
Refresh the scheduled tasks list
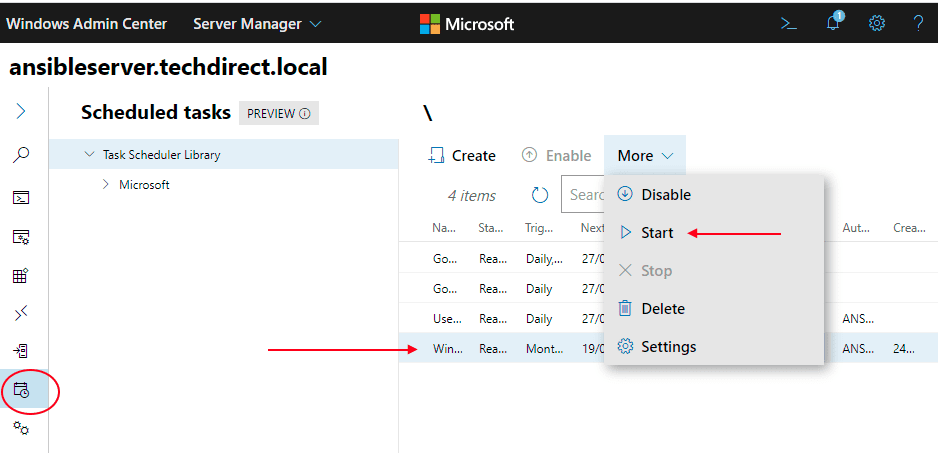(540, 195)
